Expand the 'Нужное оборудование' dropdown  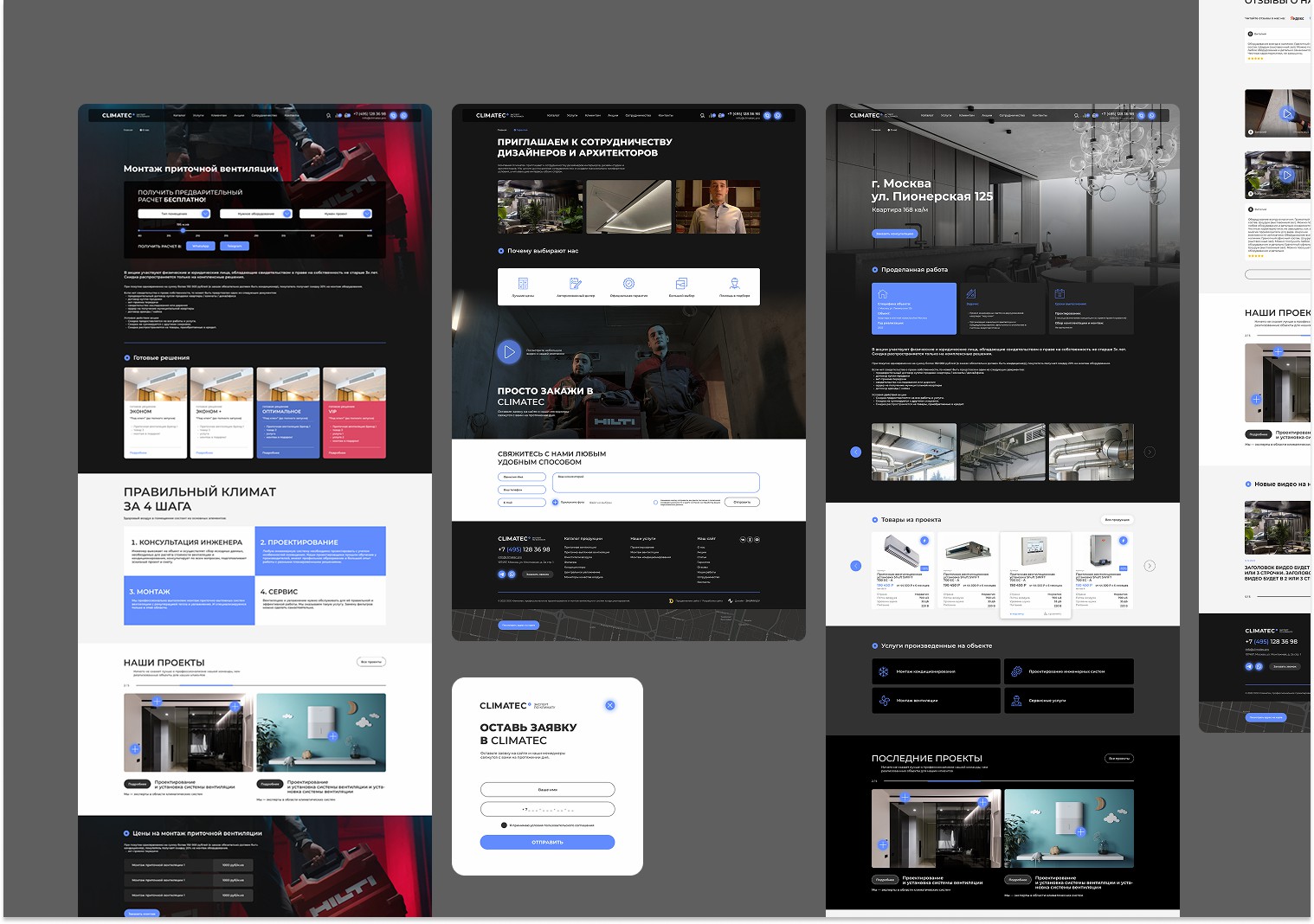click(255, 214)
